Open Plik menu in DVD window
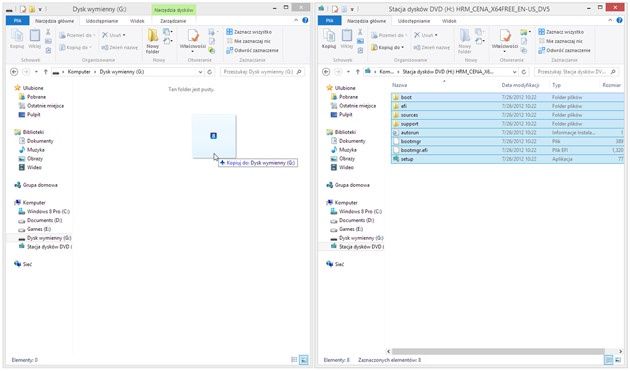Screen dimensions: 630x371 [x=329, y=21]
